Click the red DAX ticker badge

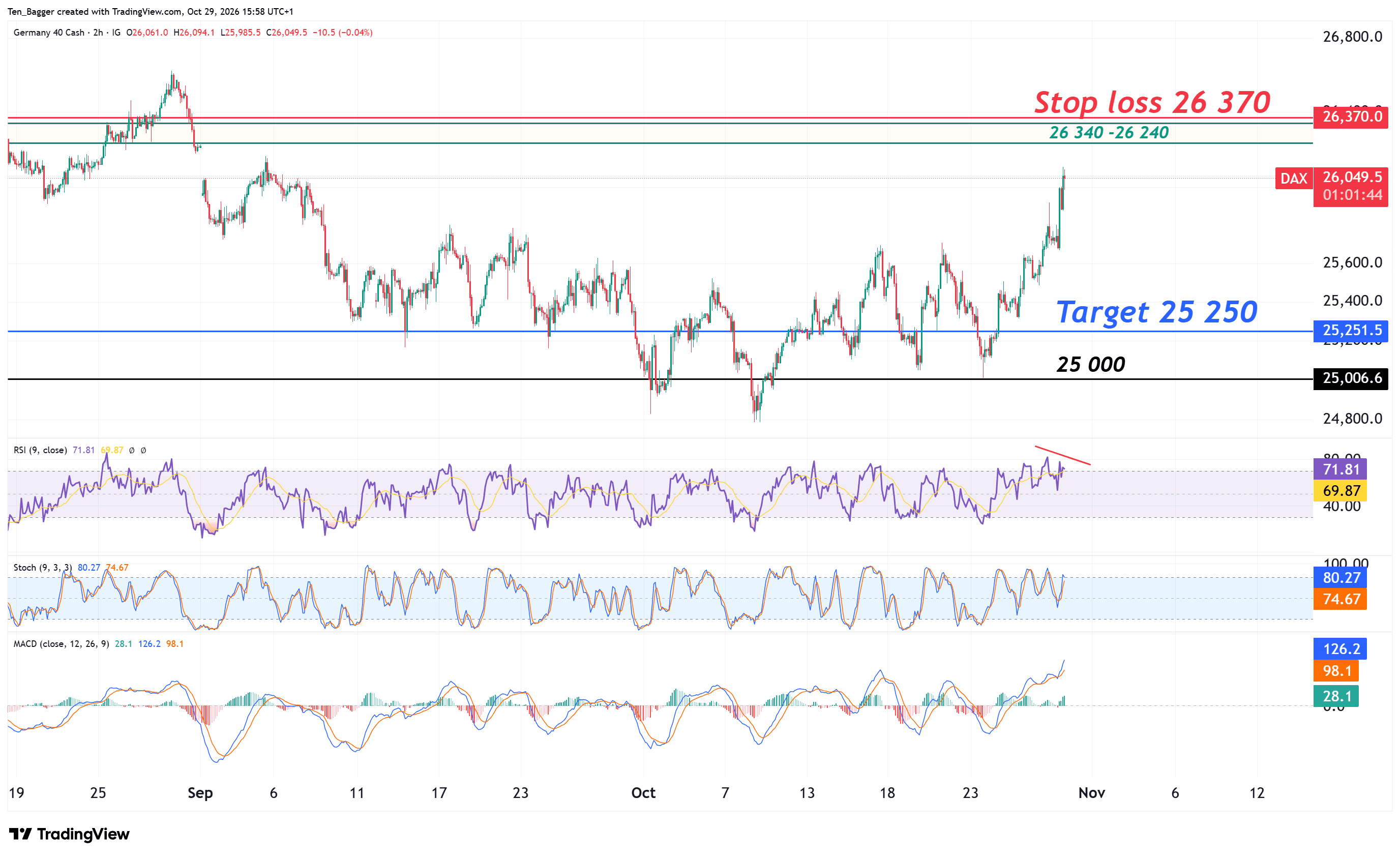[1294, 179]
